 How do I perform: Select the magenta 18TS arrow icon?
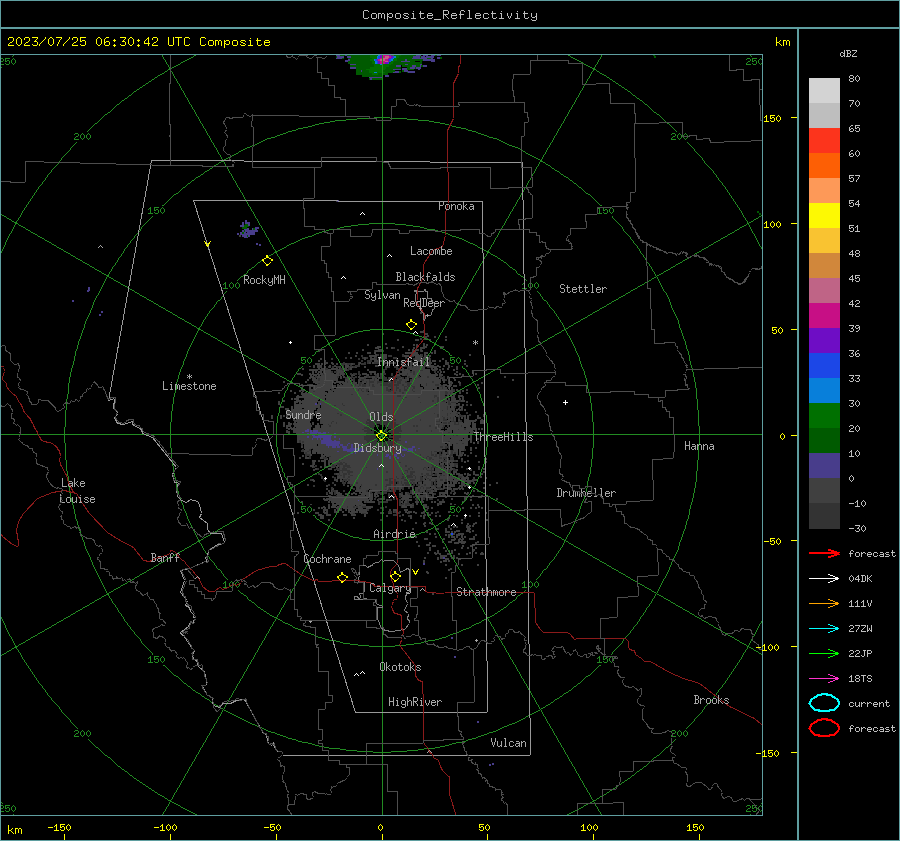[x=824, y=679]
